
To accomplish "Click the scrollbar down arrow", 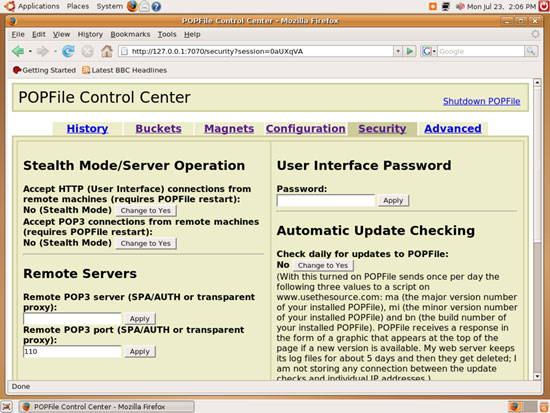I will (x=537, y=377).
